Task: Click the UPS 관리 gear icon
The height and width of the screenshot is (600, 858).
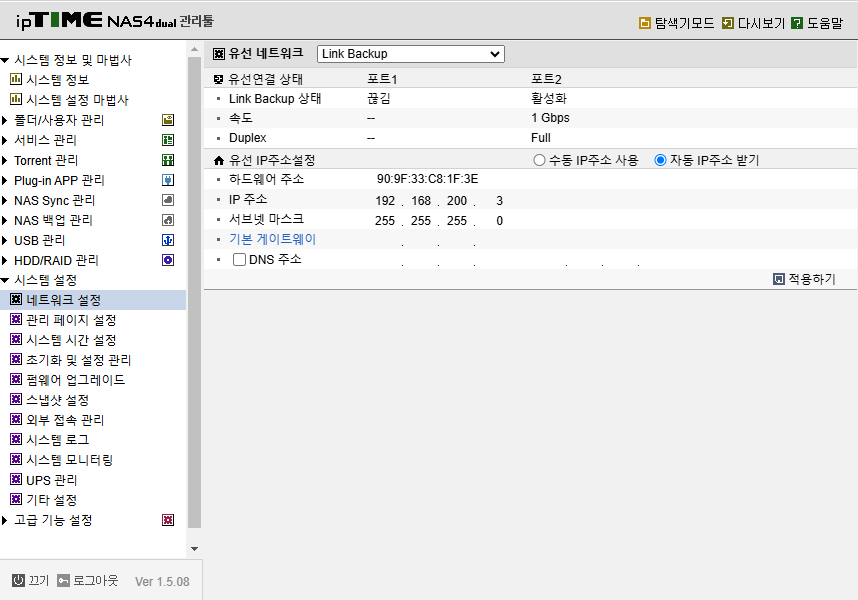Action: 16,479
